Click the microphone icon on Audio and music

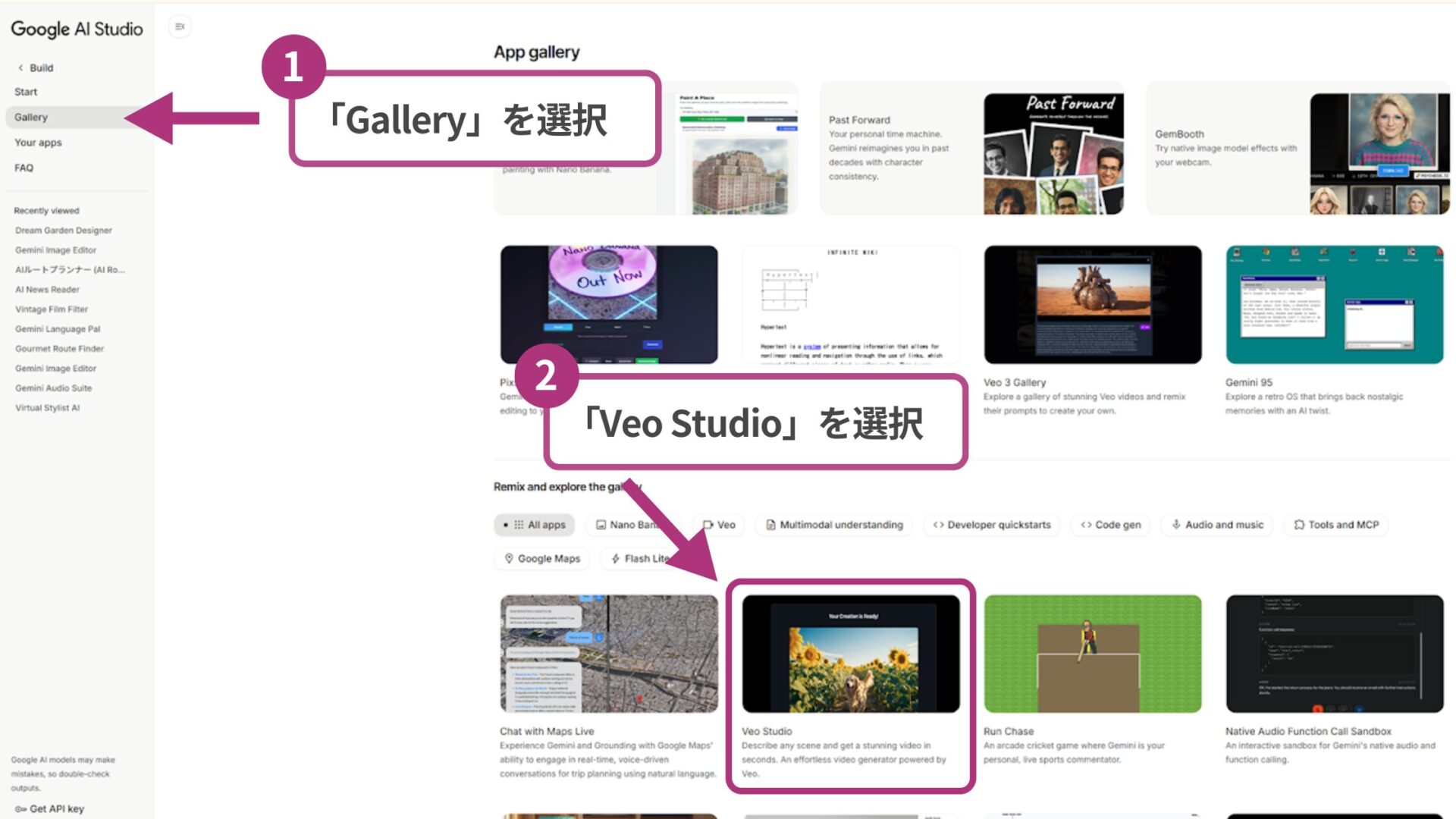[1176, 524]
